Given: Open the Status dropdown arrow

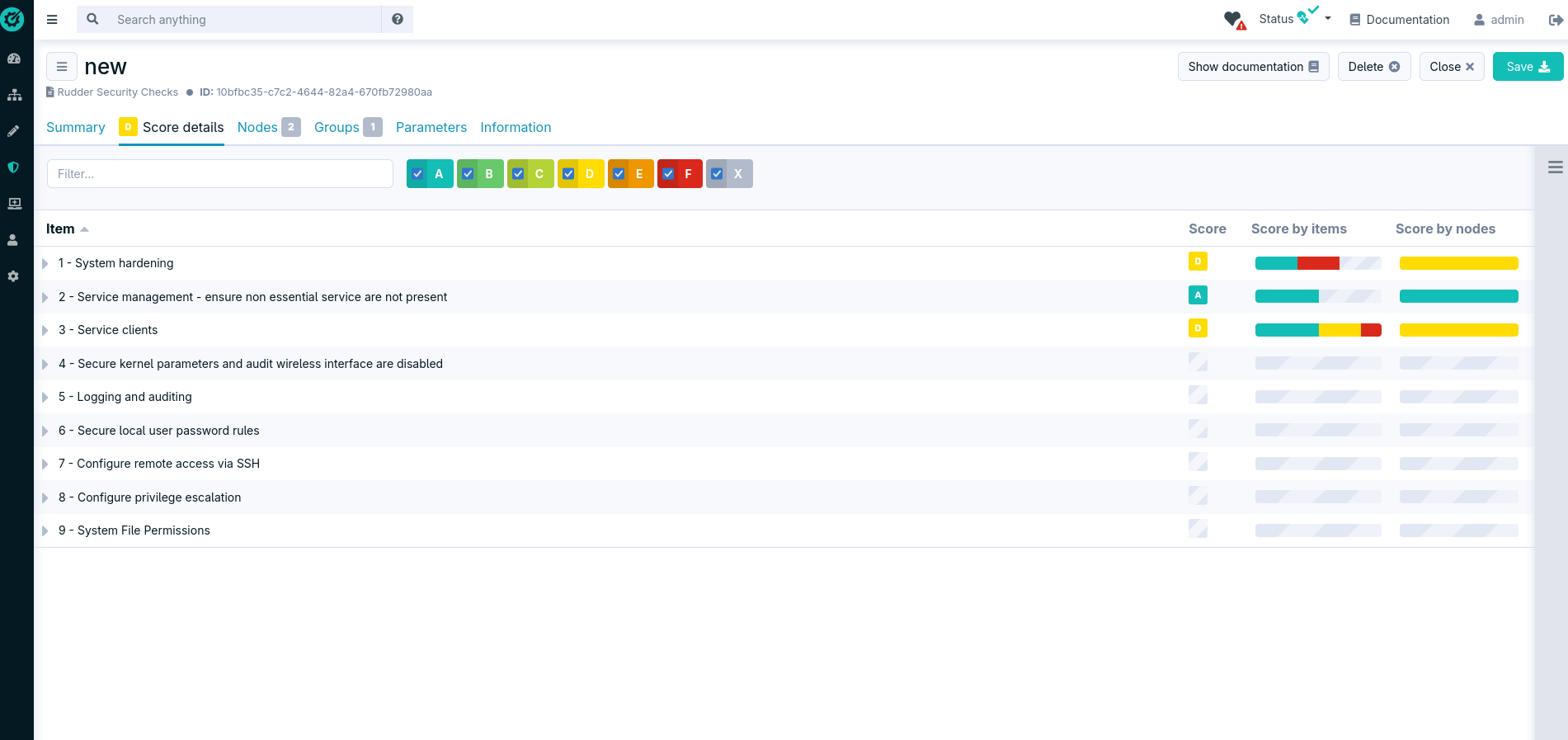Looking at the screenshot, I should click(1328, 18).
